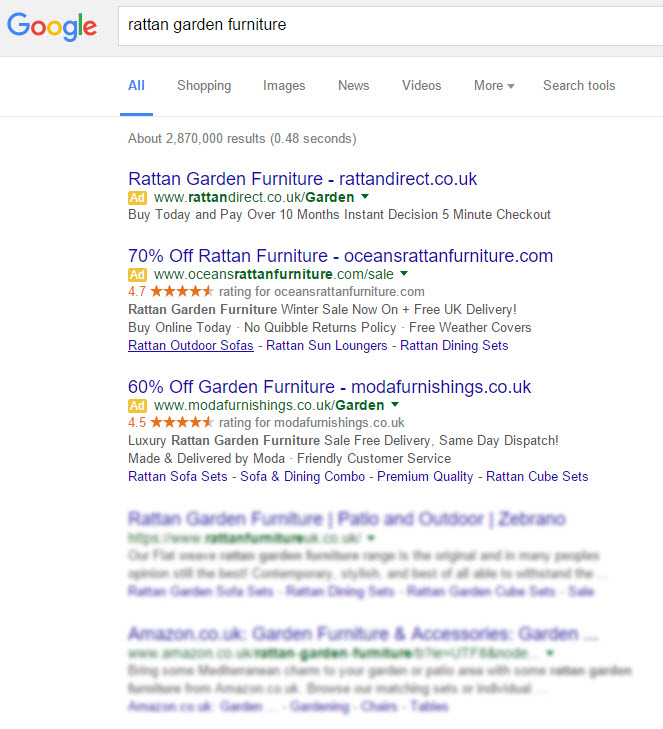
Task: Click the 'Buy Today and Pay Over 10 Months' description
Action: click(339, 214)
